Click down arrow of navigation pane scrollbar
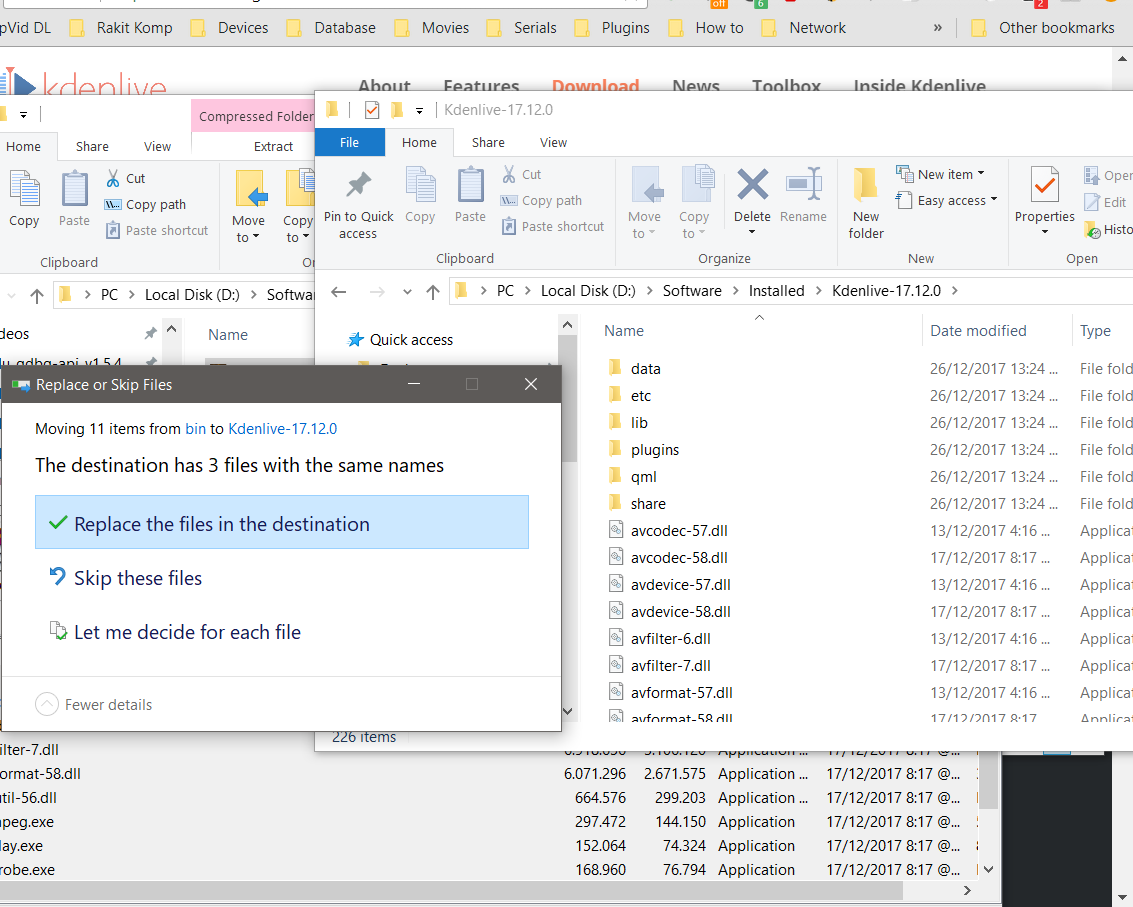The width and height of the screenshot is (1133, 907). [x=567, y=712]
